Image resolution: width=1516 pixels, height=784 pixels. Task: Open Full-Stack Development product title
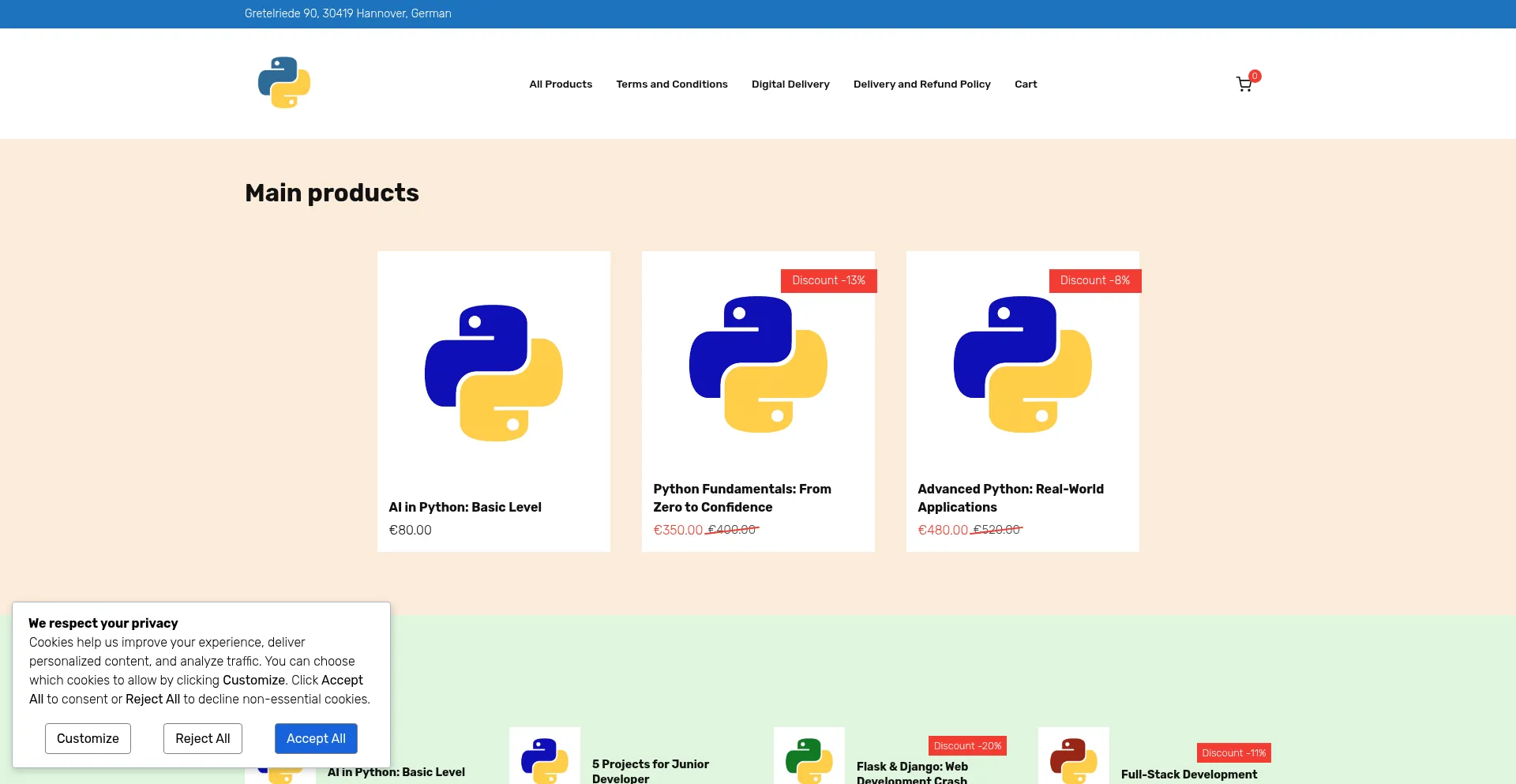coord(1189,775)
